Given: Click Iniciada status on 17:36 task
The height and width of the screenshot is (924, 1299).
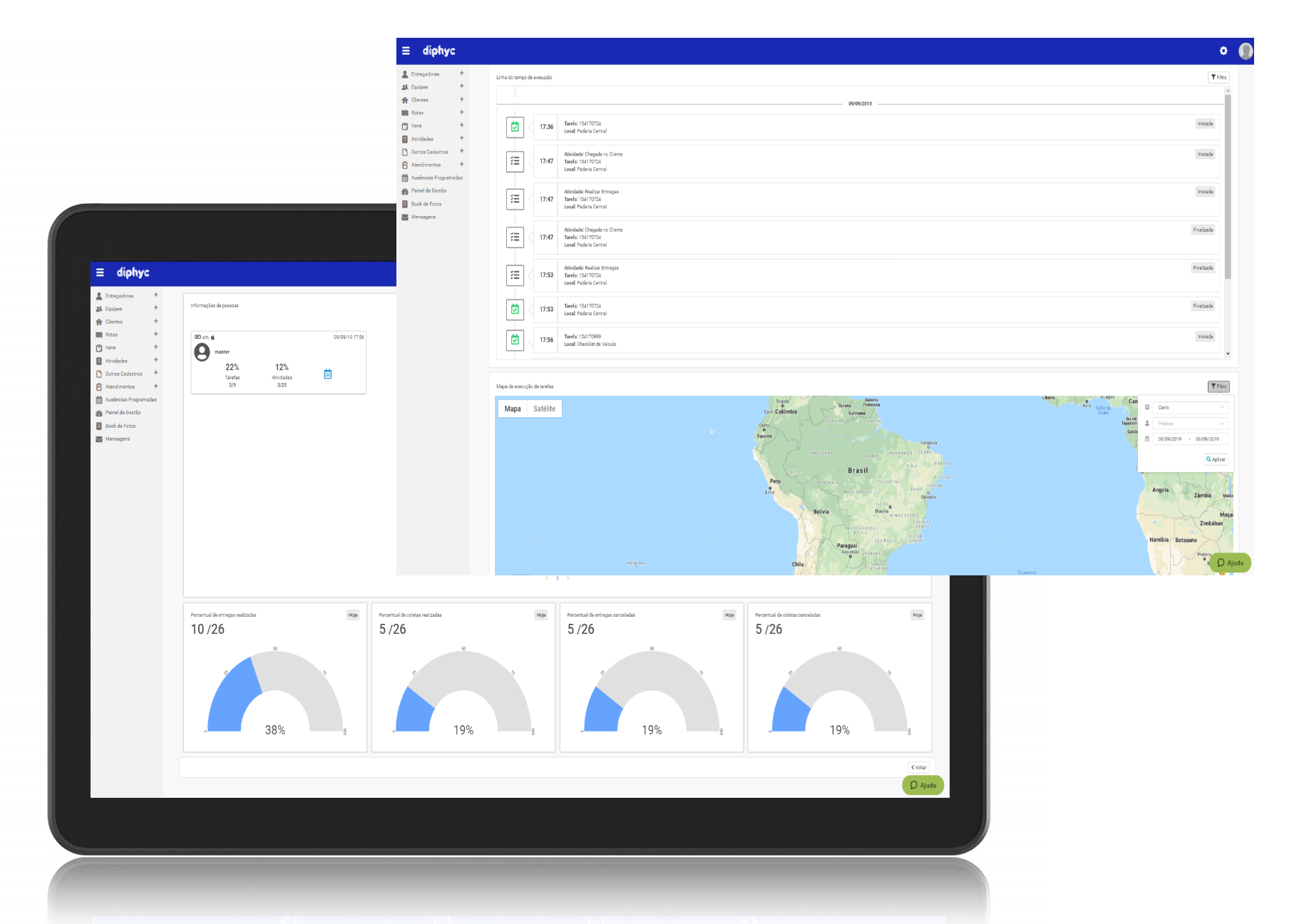Looking at the screenshot, I should [x=1205, y=124].
